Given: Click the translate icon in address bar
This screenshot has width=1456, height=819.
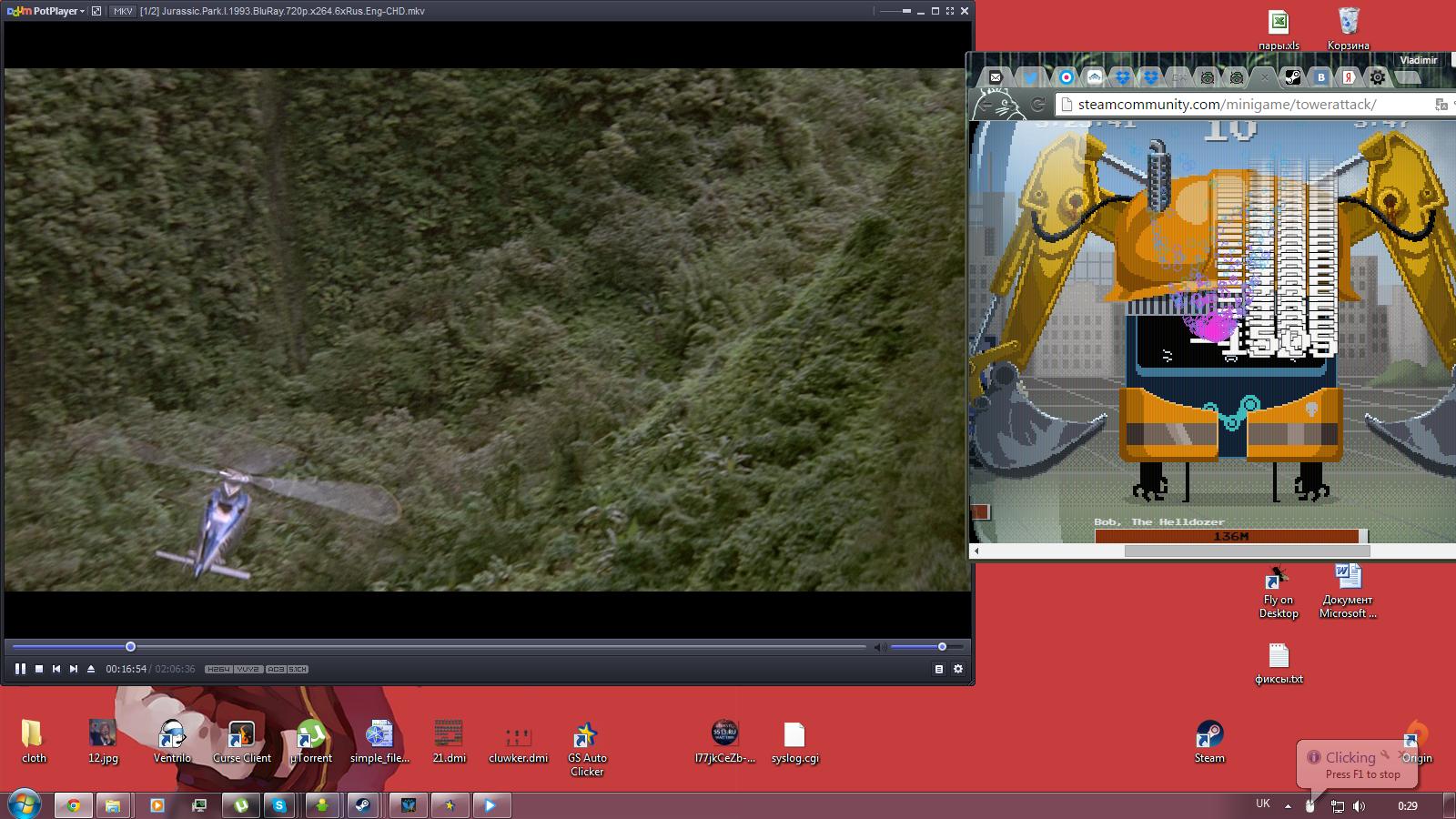Looking at the screenshot, I should coord(1441,105).
